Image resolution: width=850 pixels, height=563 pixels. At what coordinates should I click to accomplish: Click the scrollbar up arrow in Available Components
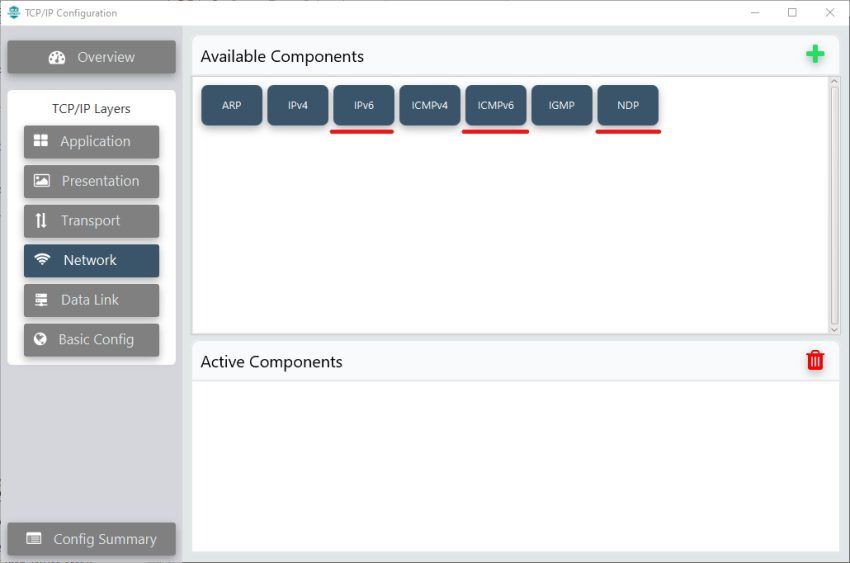(x=834, y=82)
